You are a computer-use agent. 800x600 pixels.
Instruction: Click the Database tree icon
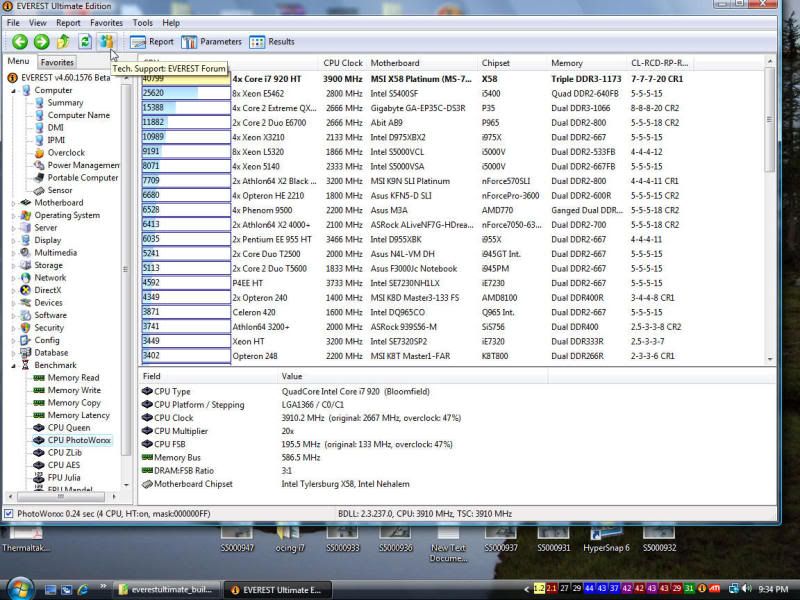26,353
